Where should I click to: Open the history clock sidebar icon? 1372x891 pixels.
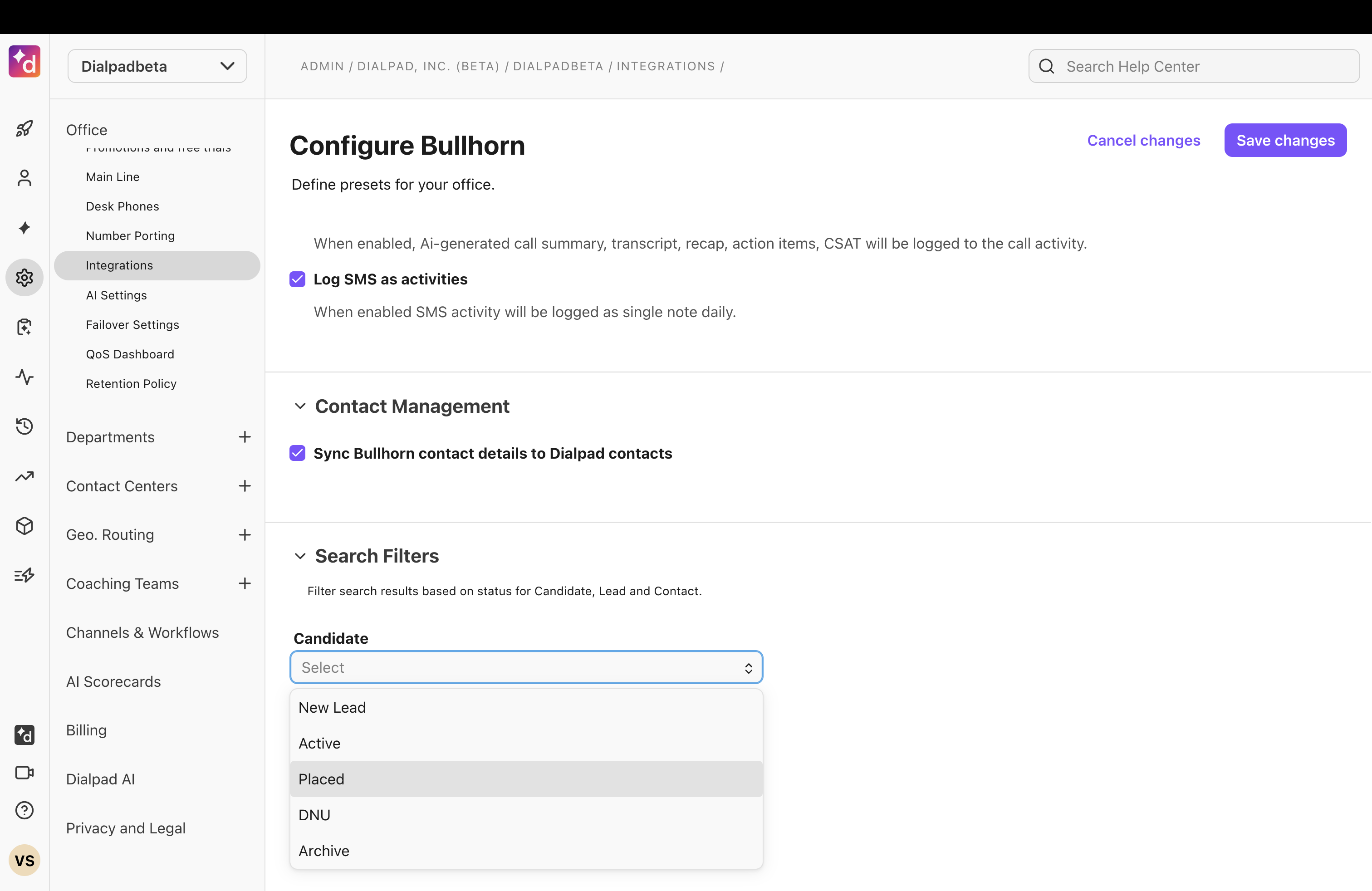[x=24, y=426]
